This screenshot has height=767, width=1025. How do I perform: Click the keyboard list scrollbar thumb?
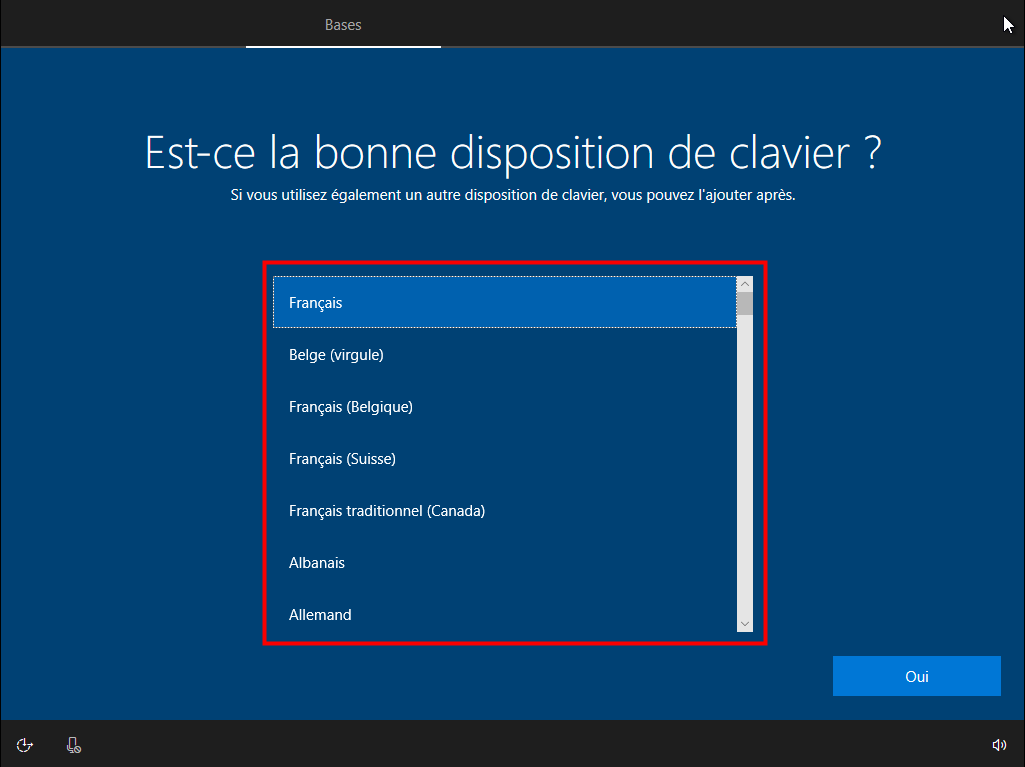point(744,303)
